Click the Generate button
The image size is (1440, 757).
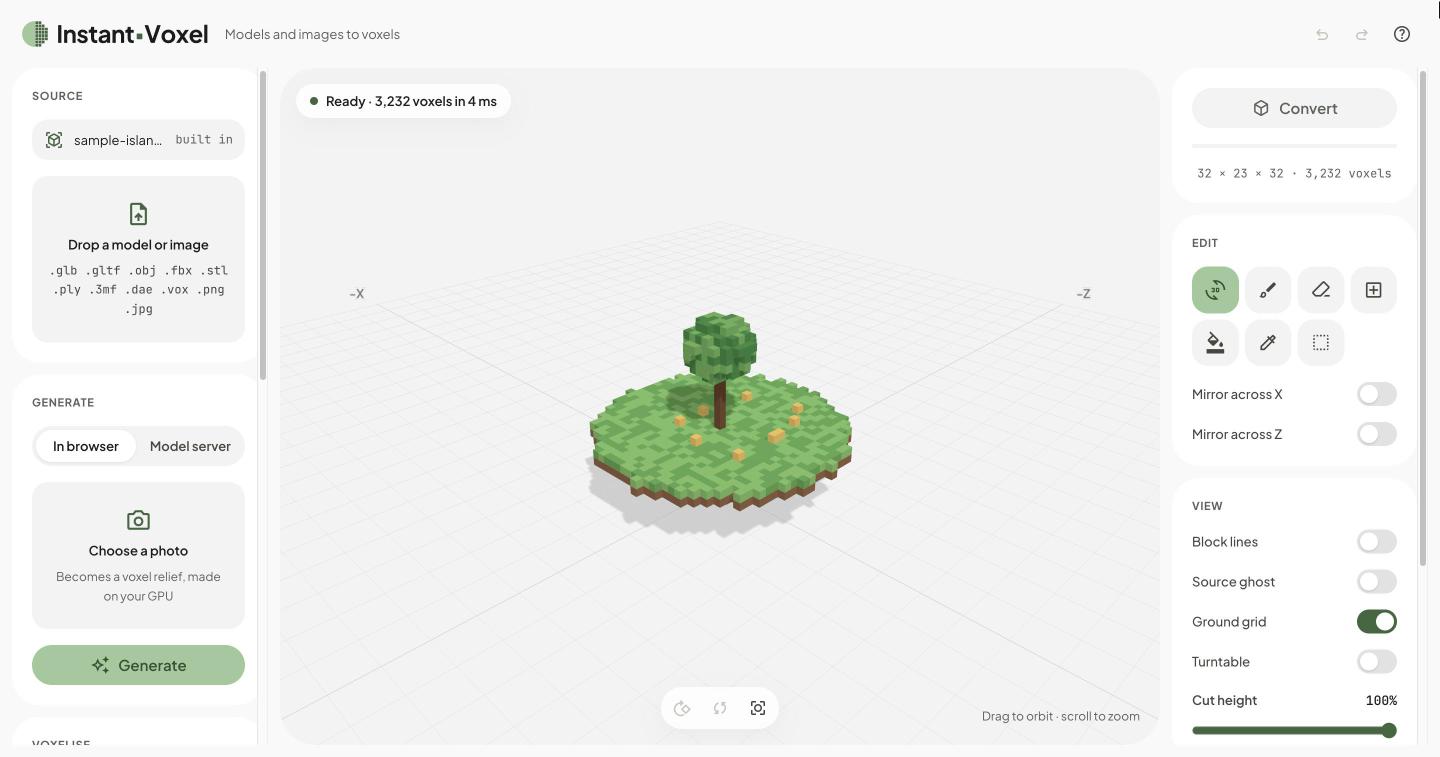point(138,665)
